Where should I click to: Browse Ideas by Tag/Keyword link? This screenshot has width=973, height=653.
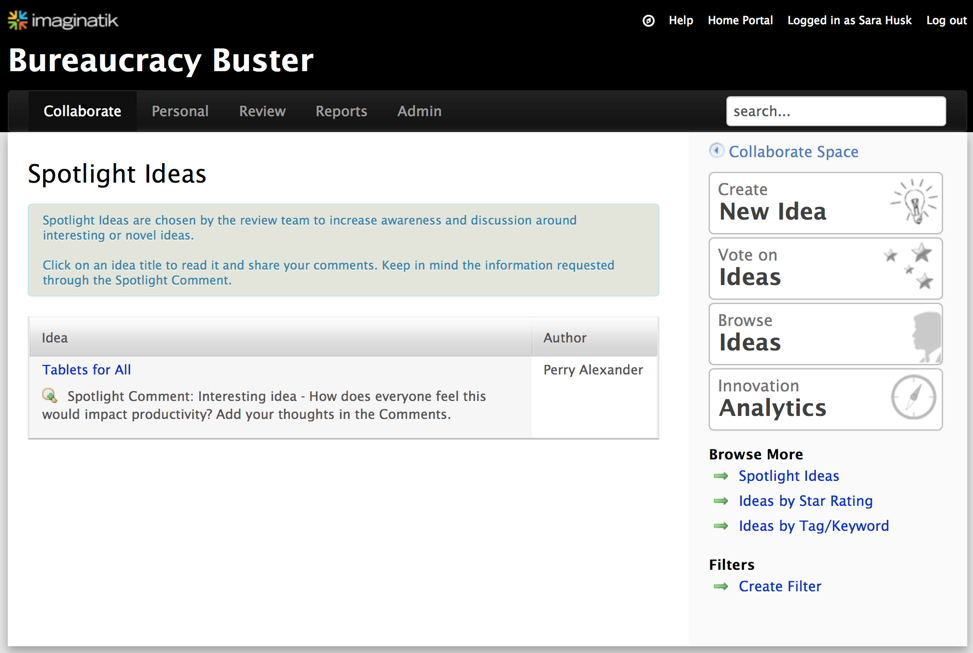tap(813, 526)
